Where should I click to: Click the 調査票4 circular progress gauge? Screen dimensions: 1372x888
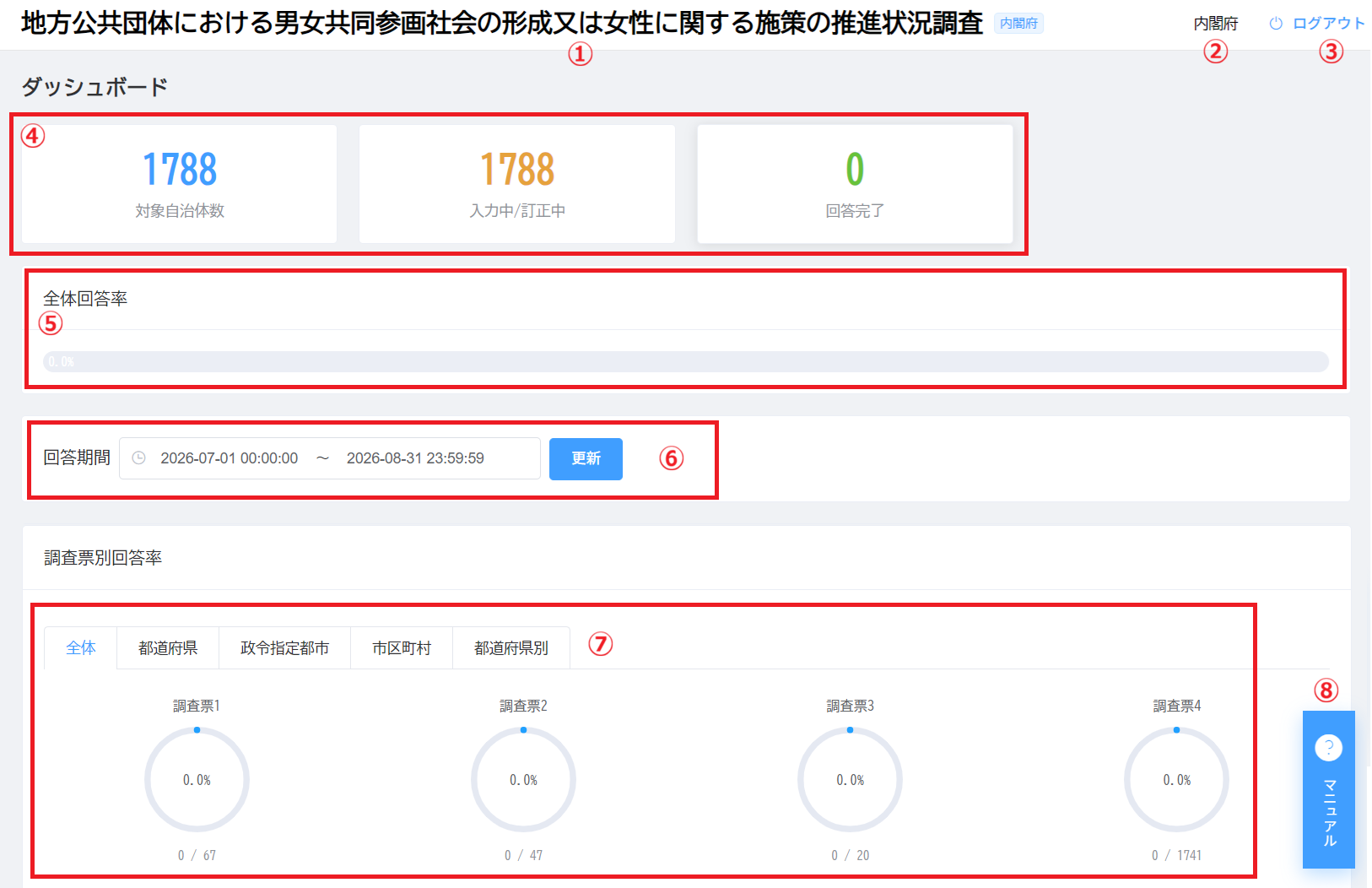coord(1176,779)
